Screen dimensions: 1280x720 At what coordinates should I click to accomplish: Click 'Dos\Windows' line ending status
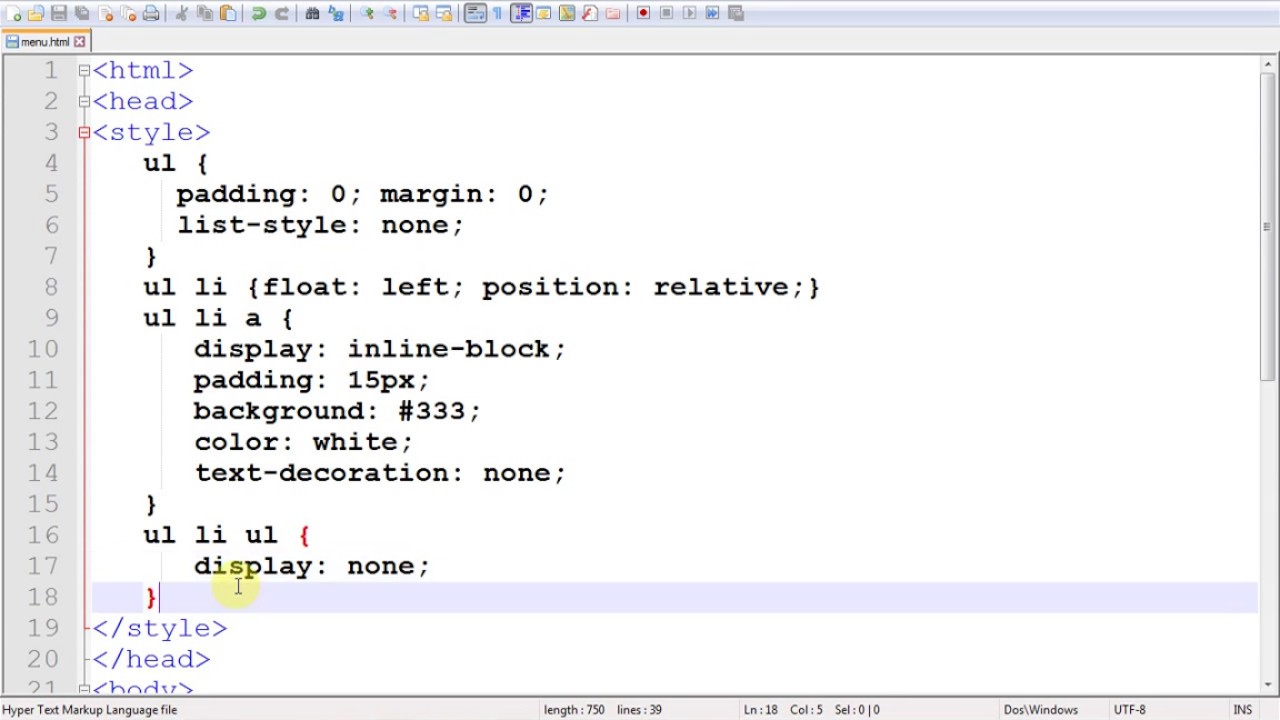(1041, 710)
